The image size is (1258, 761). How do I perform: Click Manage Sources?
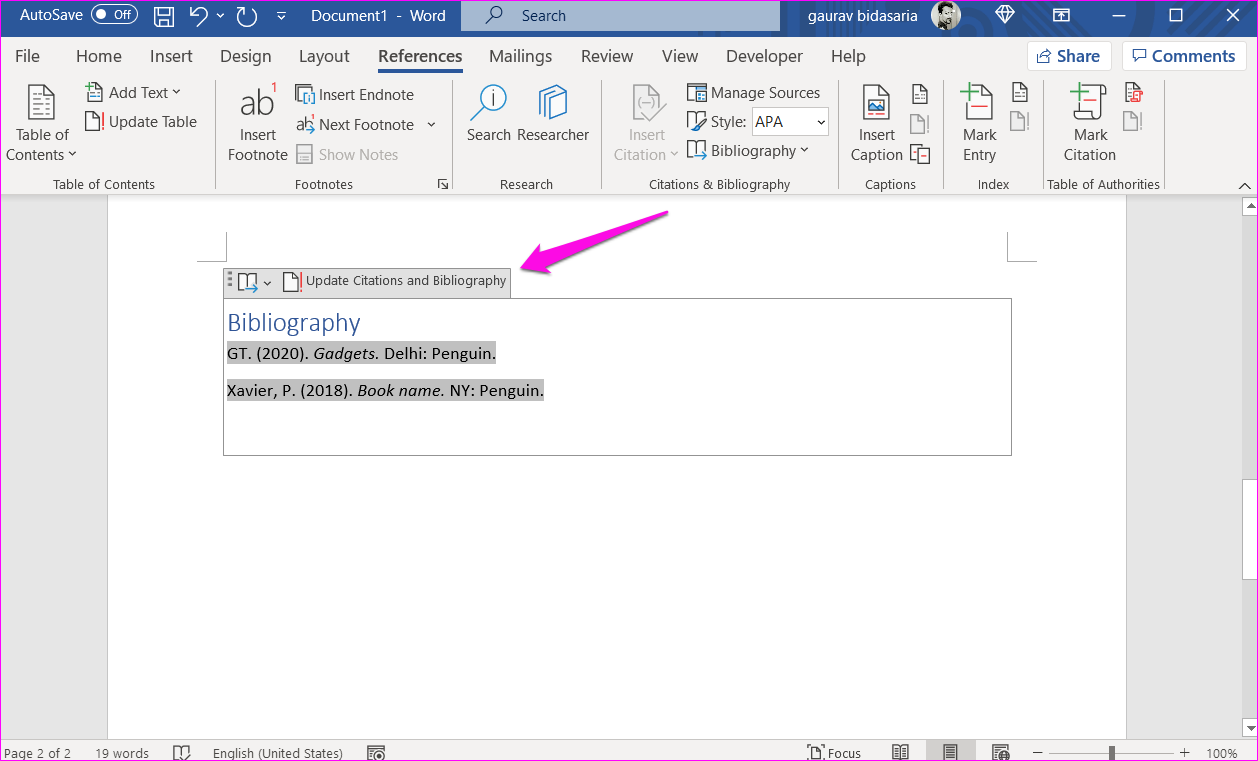[x=754, y=93]
